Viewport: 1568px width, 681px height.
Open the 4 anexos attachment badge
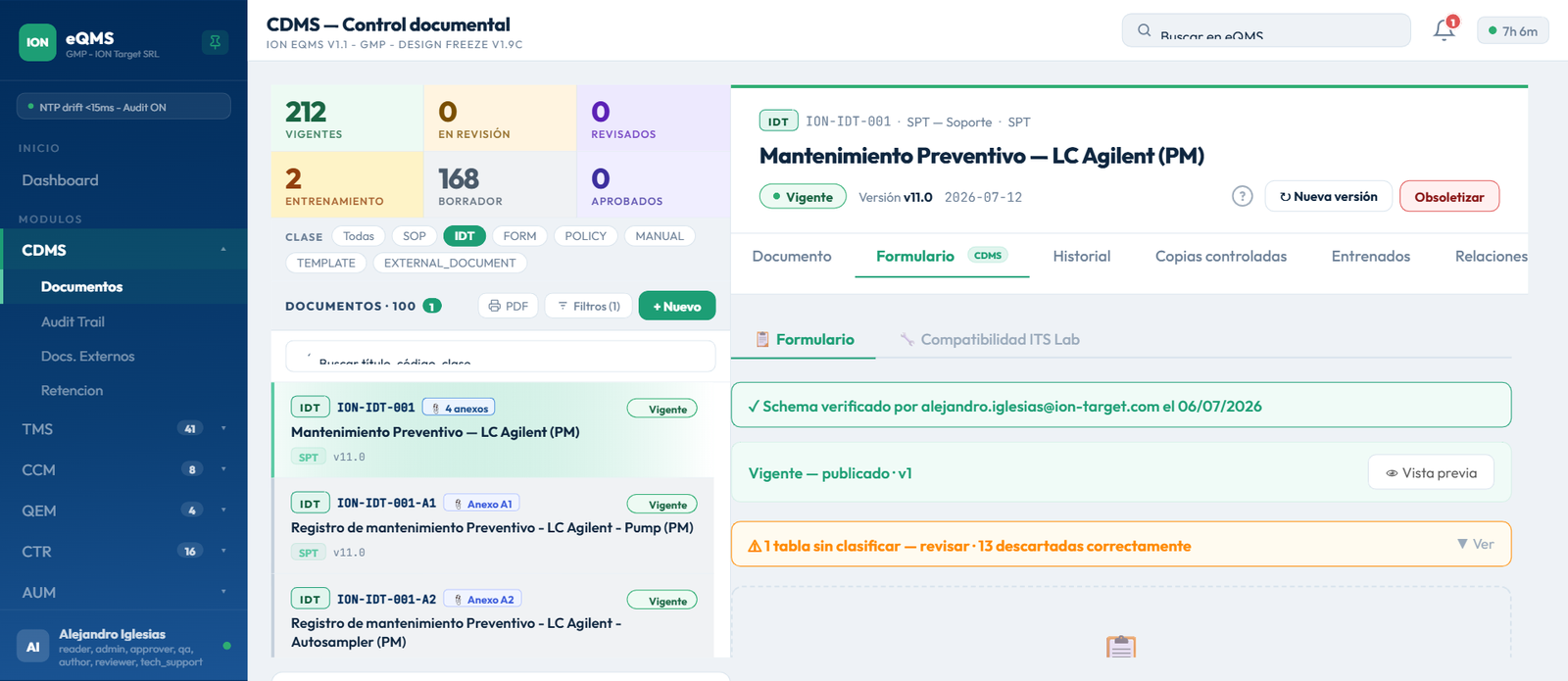pyautogui.click(x=459, y=408)
